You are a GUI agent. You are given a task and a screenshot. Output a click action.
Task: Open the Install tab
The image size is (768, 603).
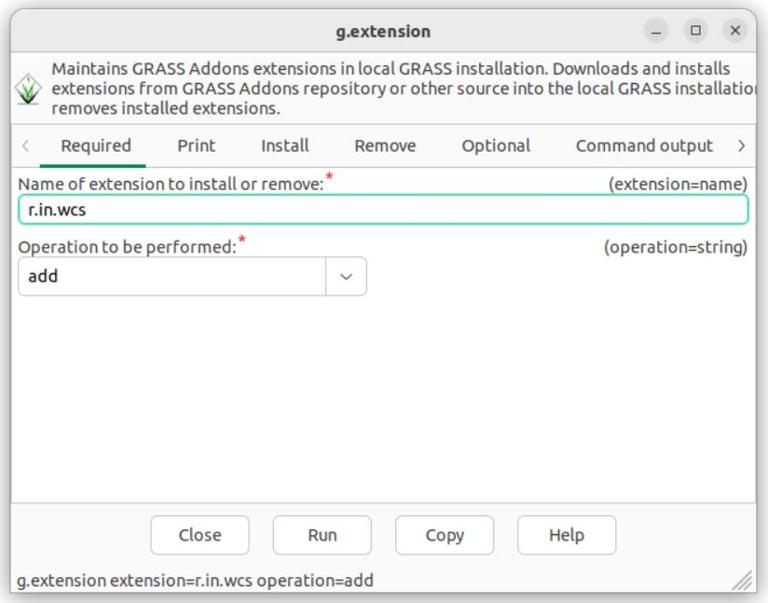tap(285, 145)
